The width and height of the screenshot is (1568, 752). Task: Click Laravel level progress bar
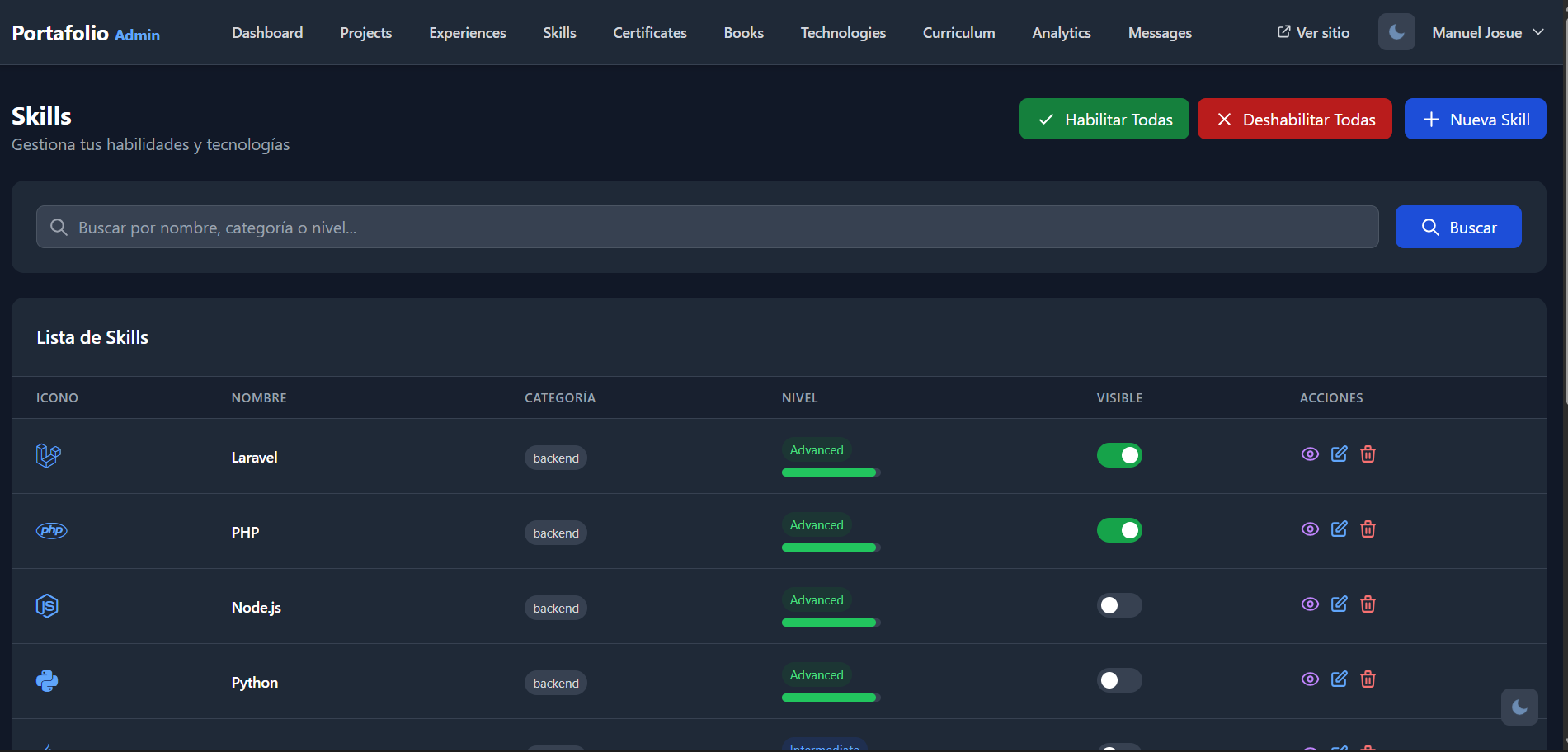[x=831, y=472]
